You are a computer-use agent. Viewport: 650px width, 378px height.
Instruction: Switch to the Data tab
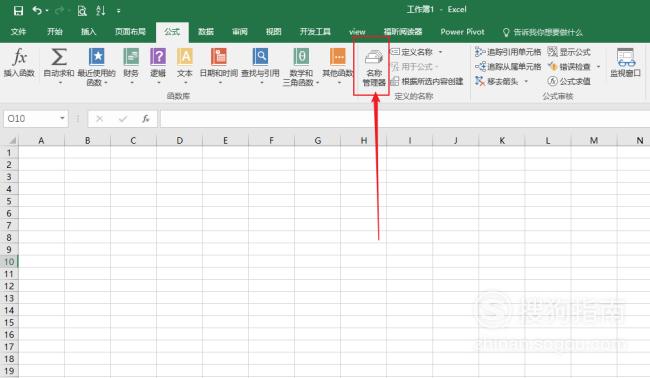coord(206,32)
